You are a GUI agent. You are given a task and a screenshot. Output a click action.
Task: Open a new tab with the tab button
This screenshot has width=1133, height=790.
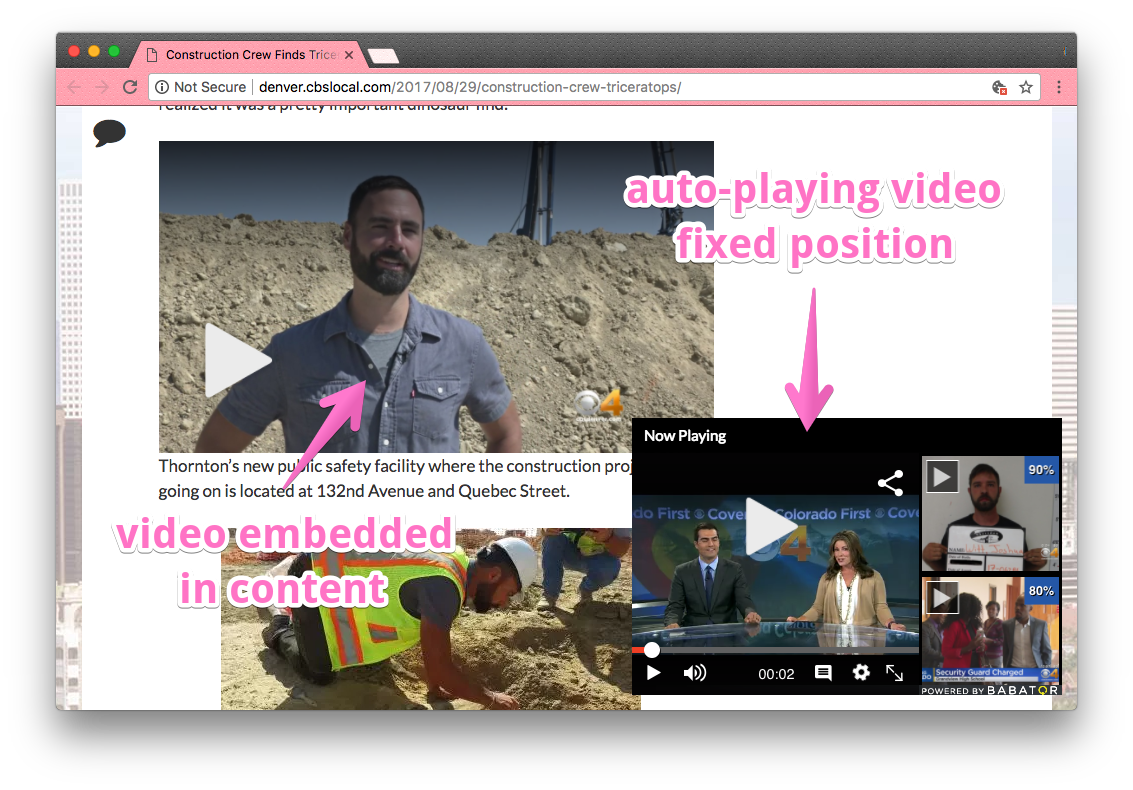point(383,56)
